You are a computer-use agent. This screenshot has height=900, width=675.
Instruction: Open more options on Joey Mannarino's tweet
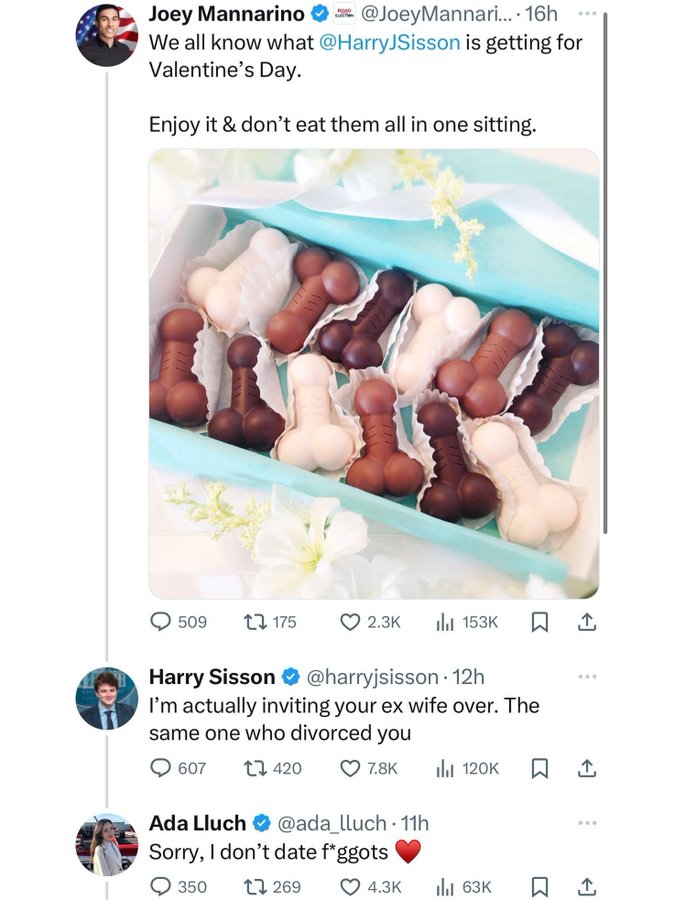click(587, 13)
